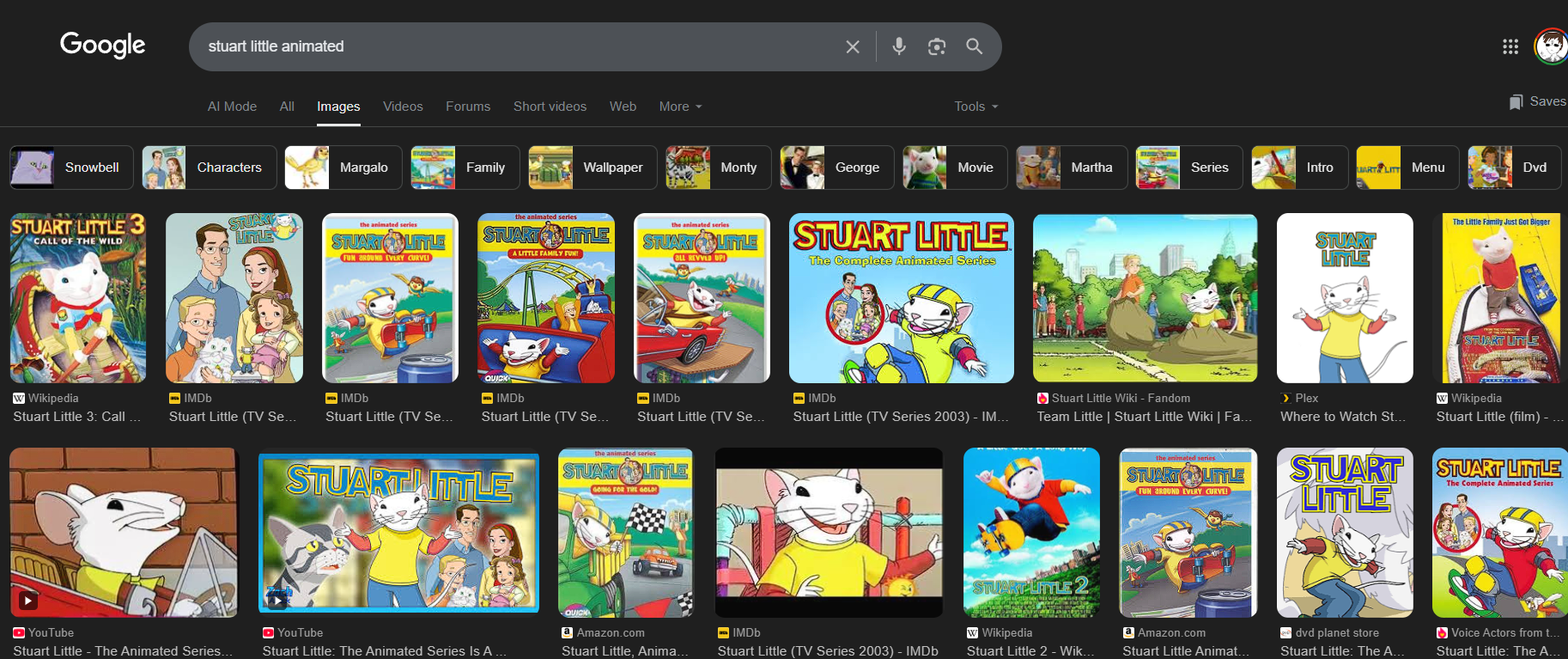
Task: Open the yellow Stuart Little film poster thumbnail
Action: 1501,298
